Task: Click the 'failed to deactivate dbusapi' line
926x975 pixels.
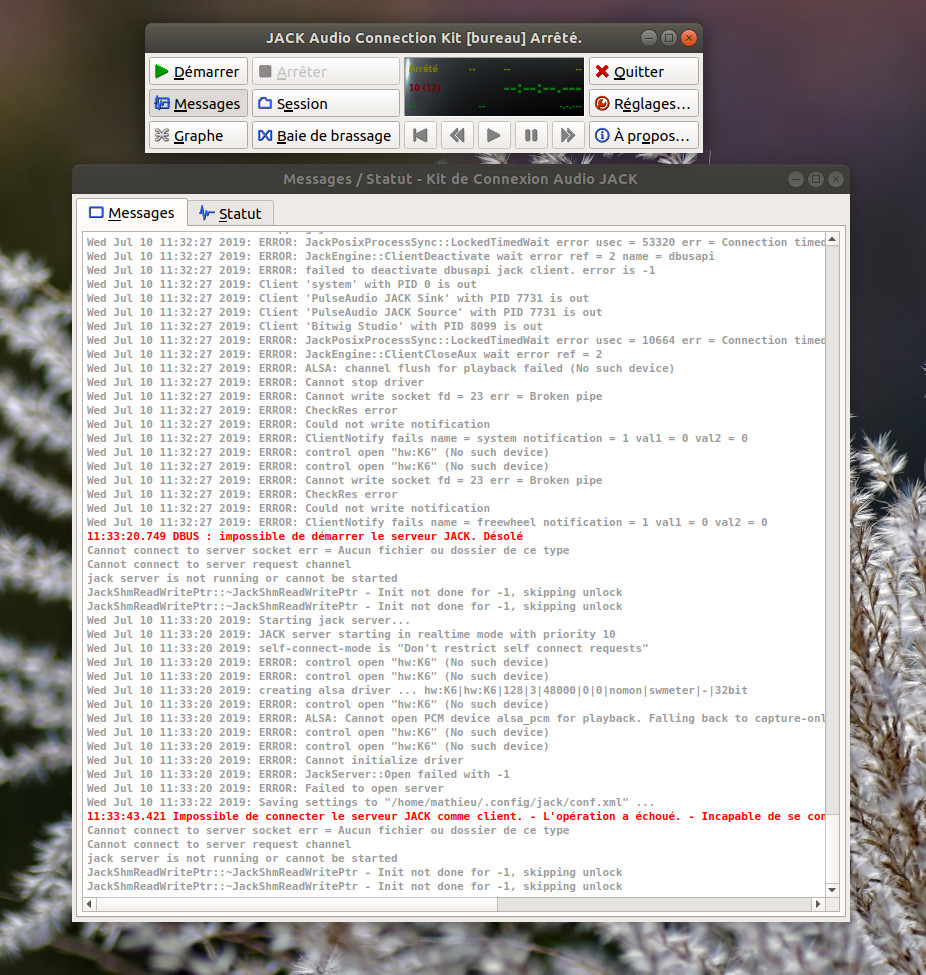Action: pos(371,270)
